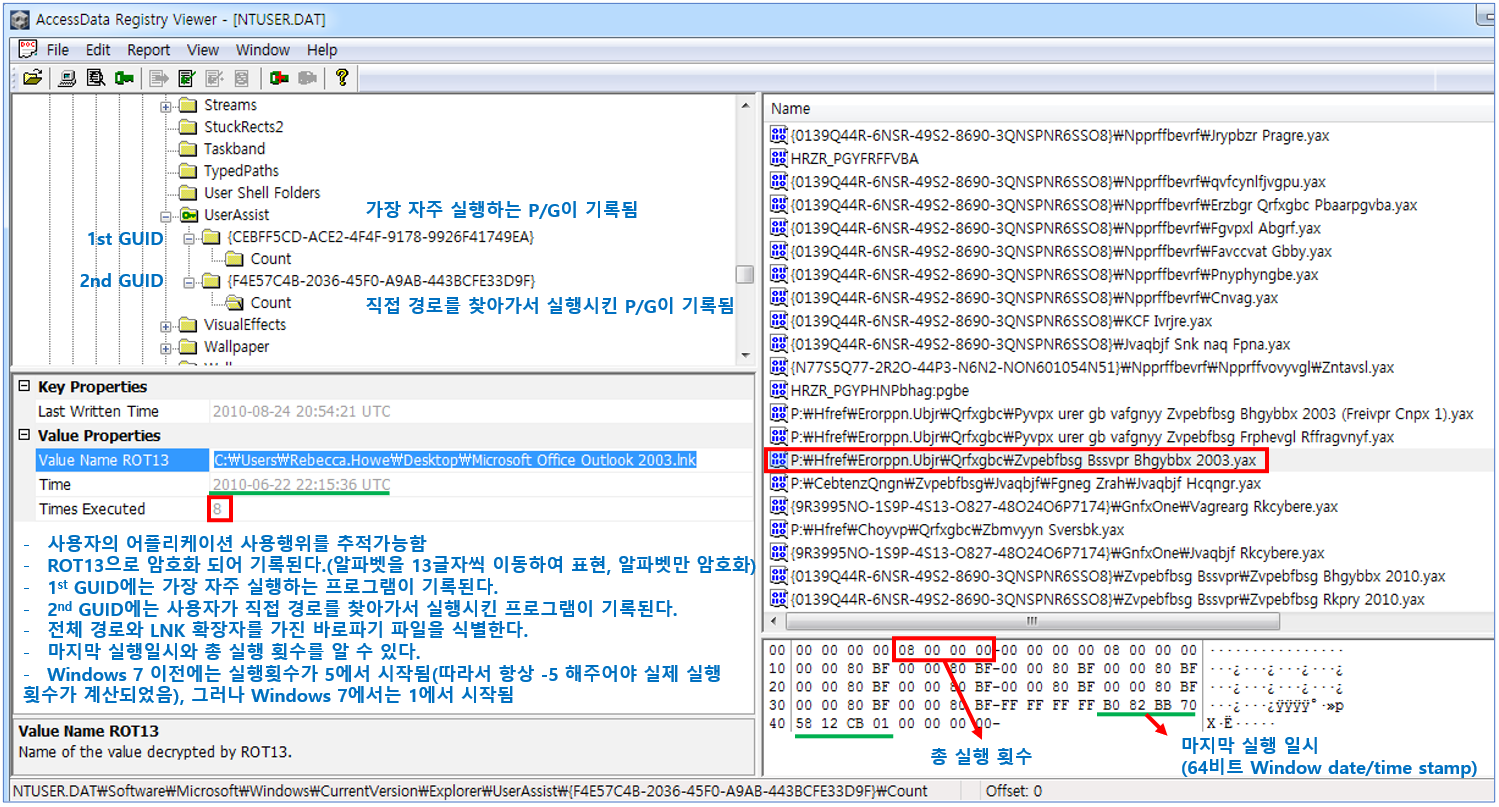This screenshot has height=807, width=1499.
Task: Click the first row of hex data bytes
Action: pos(994,650)
